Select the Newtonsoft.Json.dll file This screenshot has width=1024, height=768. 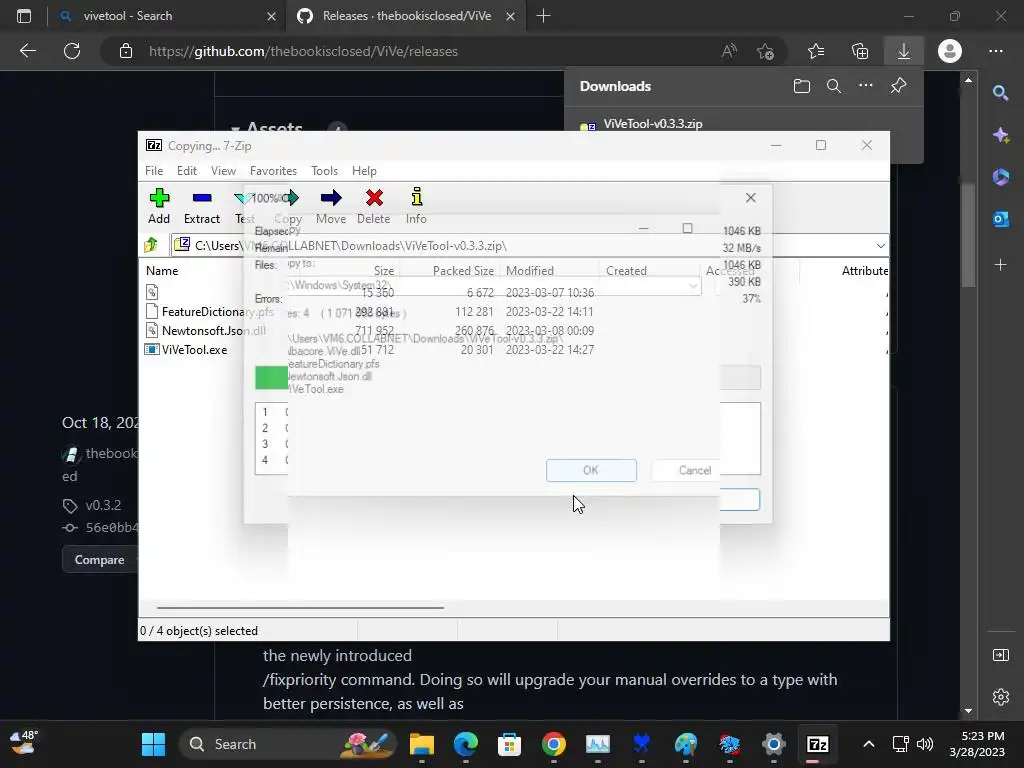click(214, 330)
